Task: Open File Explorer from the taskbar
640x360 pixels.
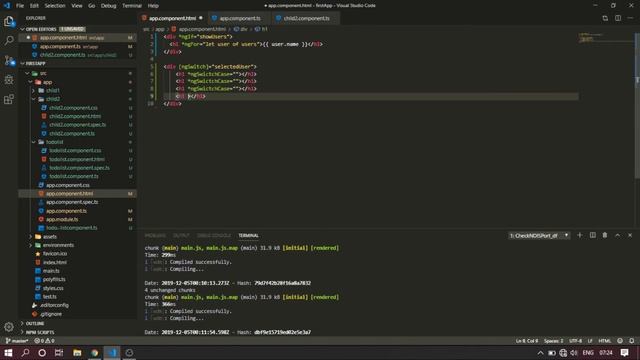Action: coord(77,353)
